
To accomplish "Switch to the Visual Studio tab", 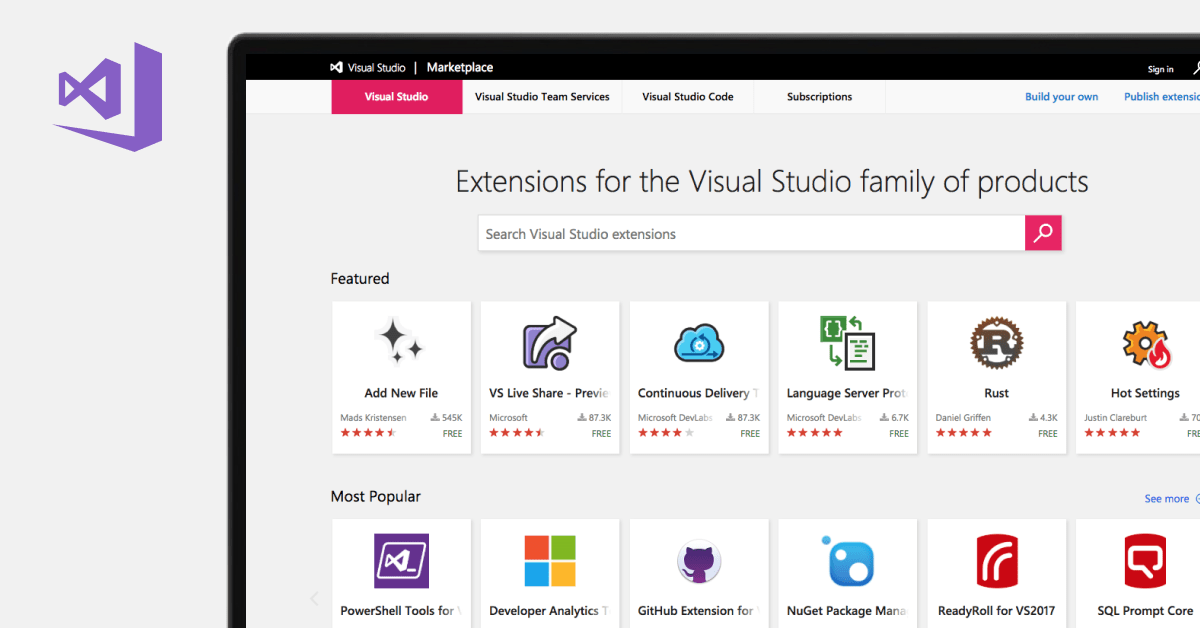I will [x=397, y=97].
